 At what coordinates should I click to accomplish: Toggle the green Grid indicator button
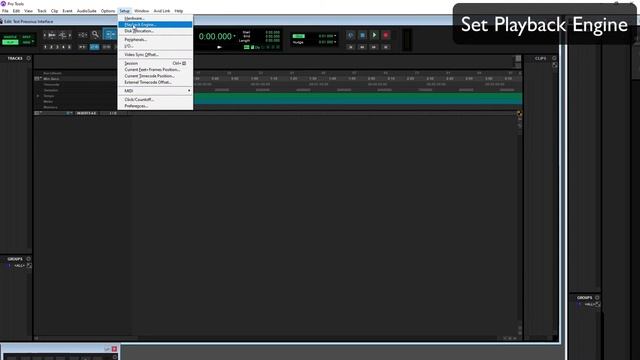point(298,36)
